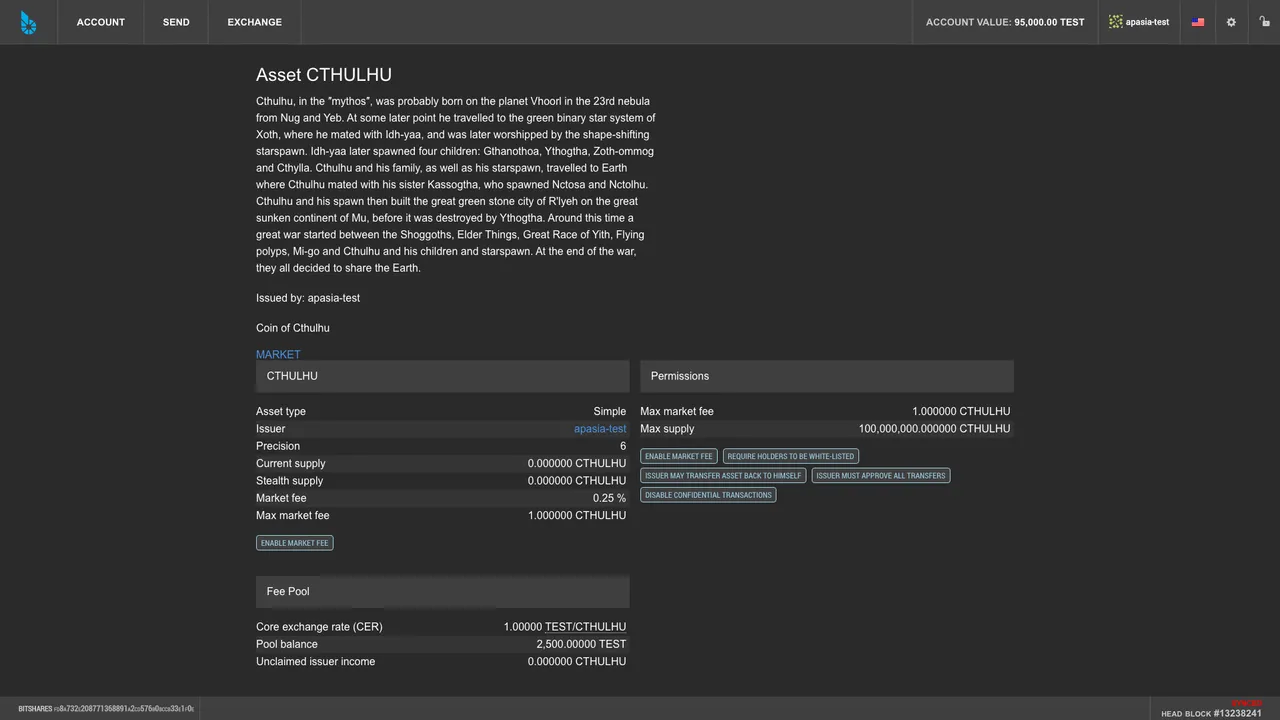Open the apasia-test account menu in header
This screenshot has height=720, width=1280.
1139,22
